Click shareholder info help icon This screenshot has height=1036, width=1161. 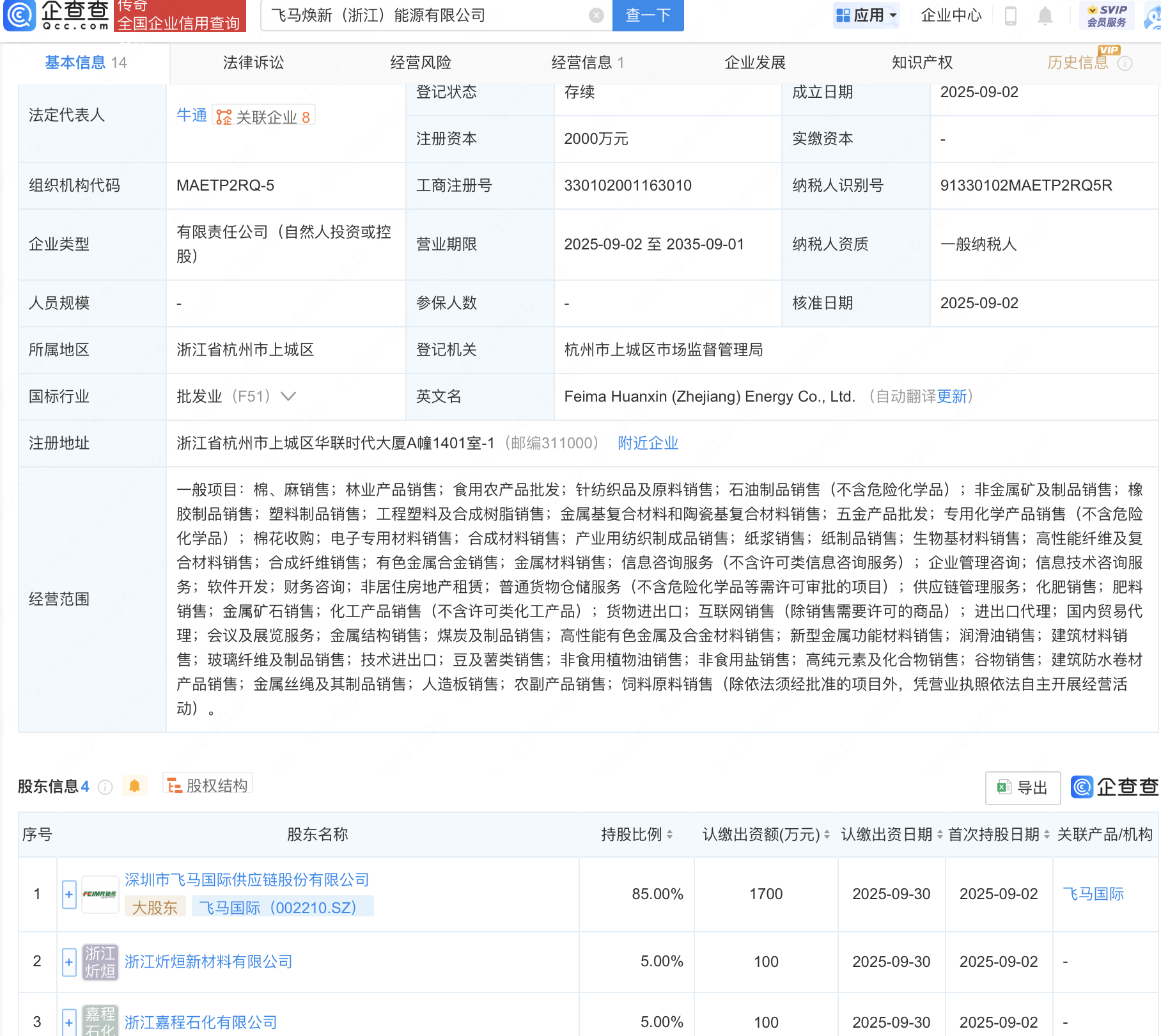(x=105, y=787)
